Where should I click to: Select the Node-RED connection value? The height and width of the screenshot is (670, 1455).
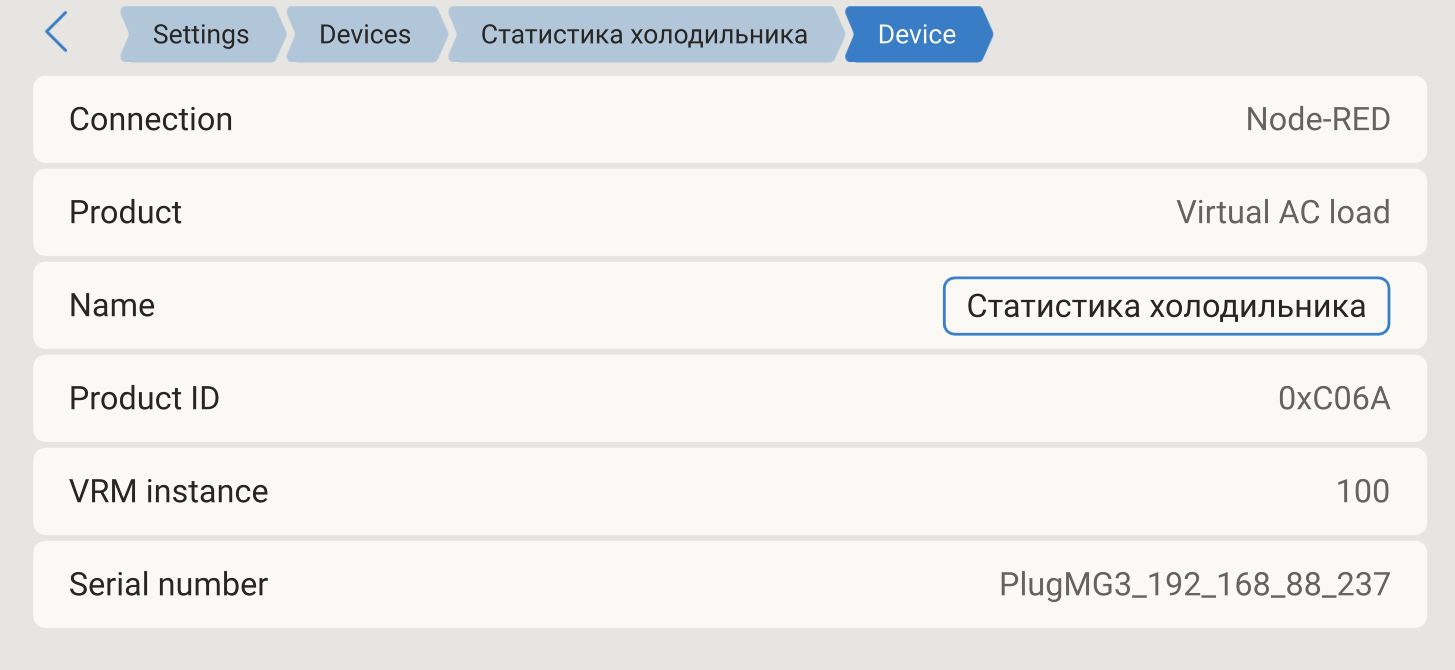1317,120
